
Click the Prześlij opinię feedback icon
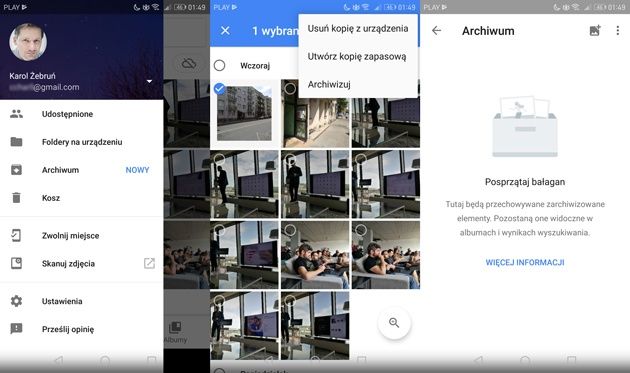pyautogui.click(x=16, y=329)
